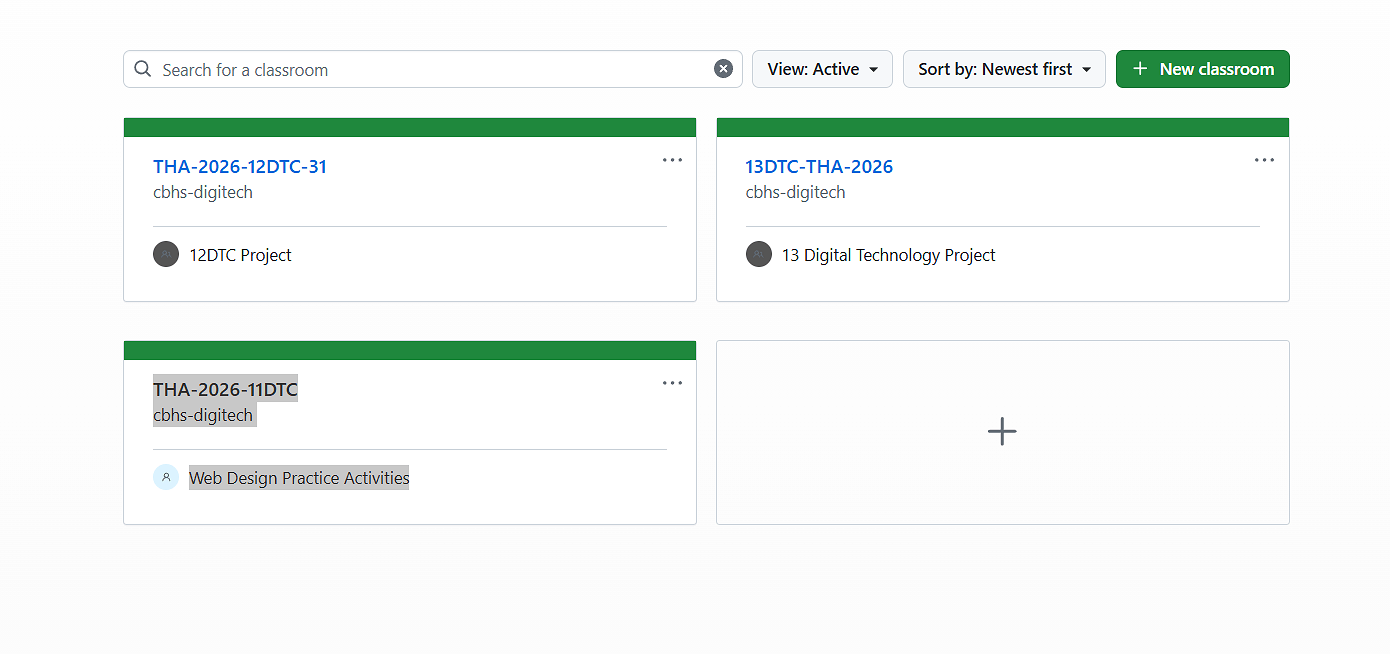
Task: Select the 12DTC Project assignment label
Action: coord(240,254)
